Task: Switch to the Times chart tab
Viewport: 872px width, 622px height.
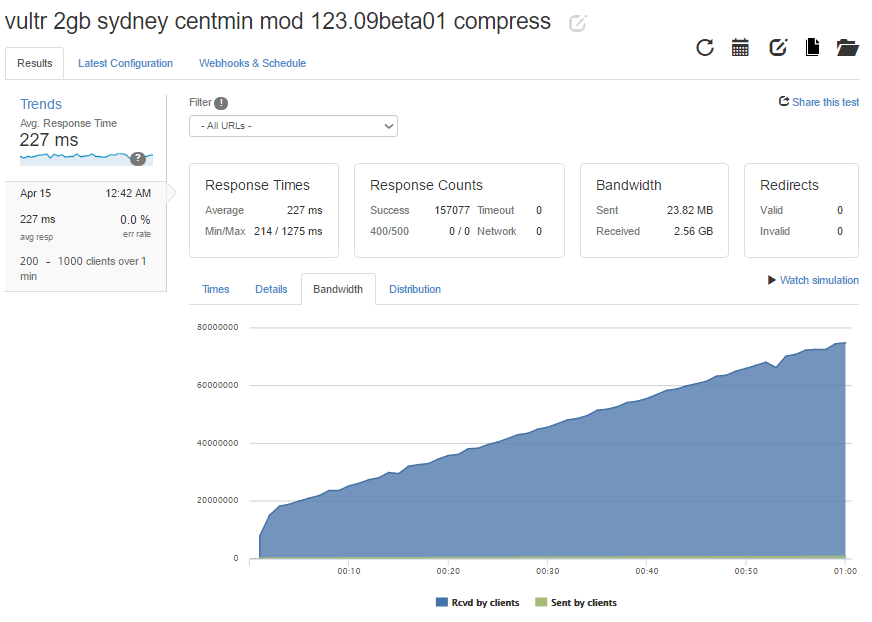Action: coord(216,289)
